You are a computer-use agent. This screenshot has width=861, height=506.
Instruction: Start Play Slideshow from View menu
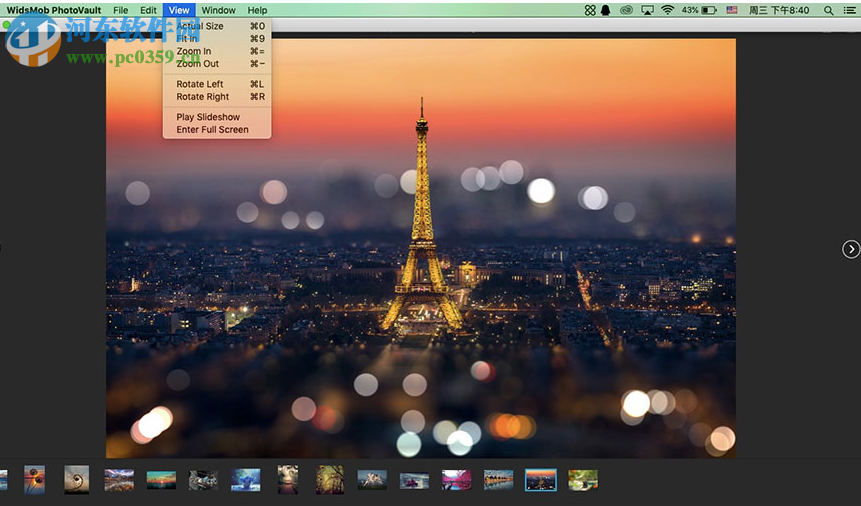217,117
